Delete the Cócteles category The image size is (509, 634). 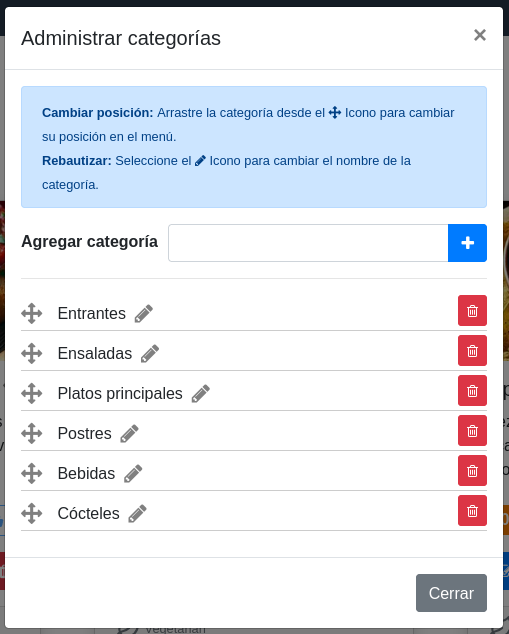click(472, 511)
